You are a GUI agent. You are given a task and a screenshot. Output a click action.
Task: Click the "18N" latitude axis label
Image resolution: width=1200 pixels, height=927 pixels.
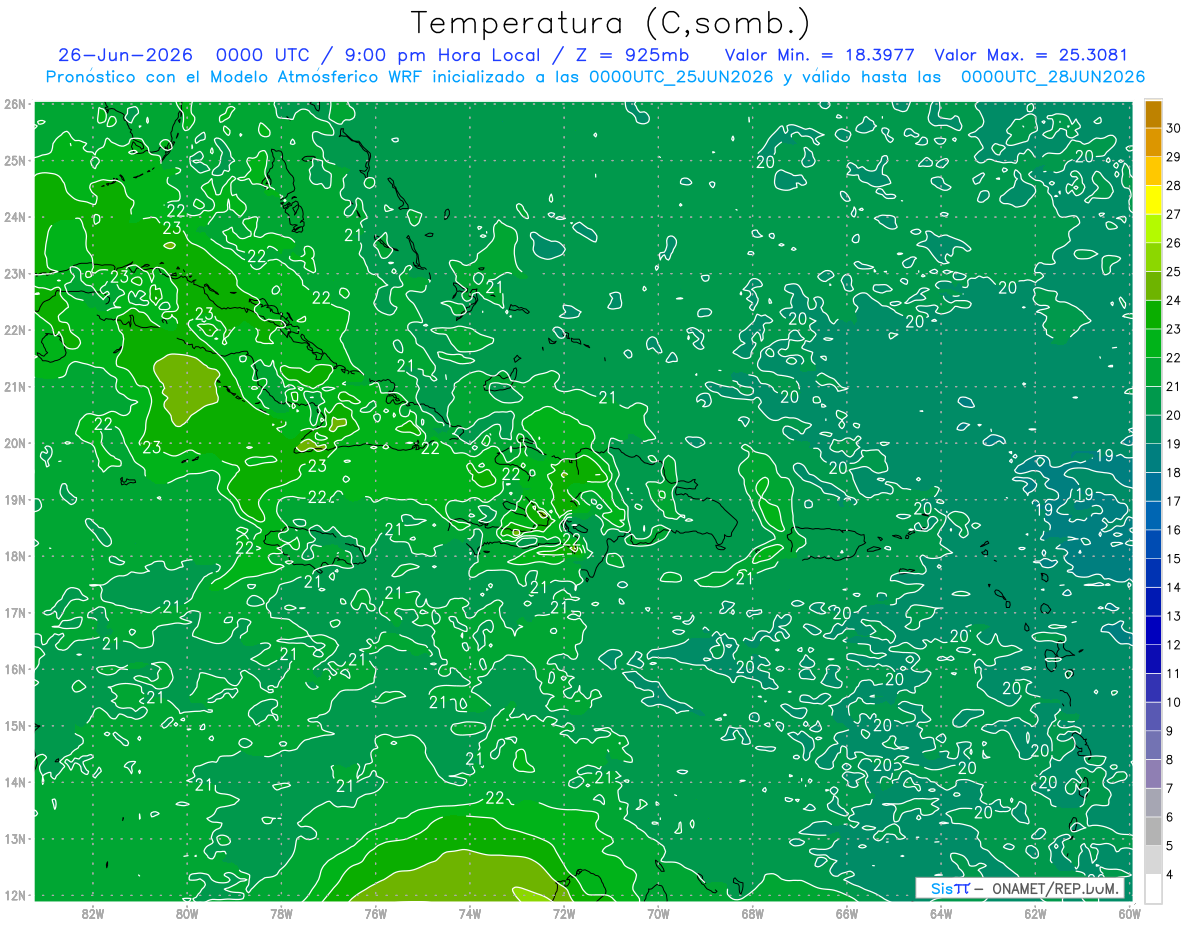[x=15, y=556]
